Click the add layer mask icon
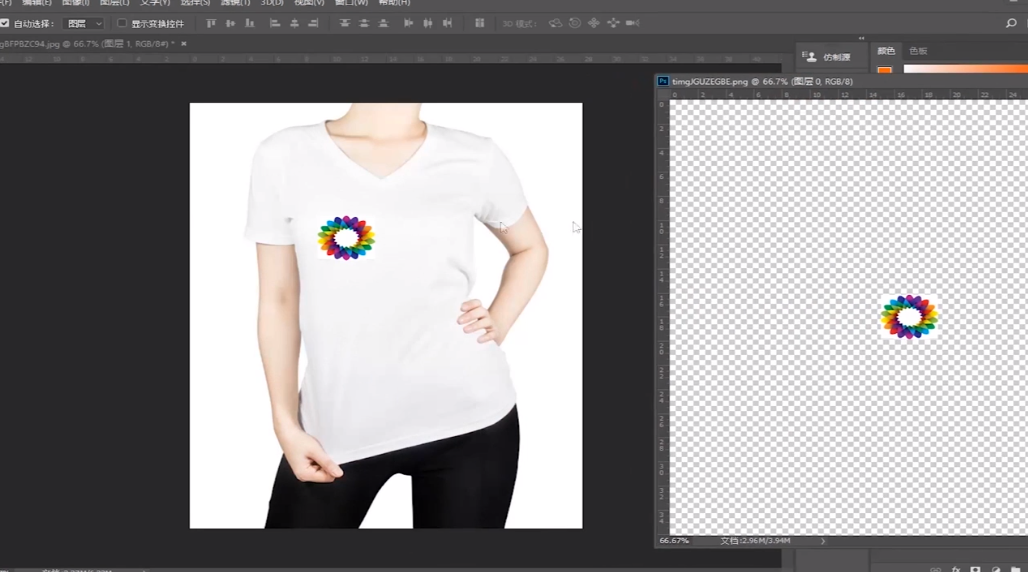The height and width of the screenshot is (572, 1028). click(x=976, y=569)
